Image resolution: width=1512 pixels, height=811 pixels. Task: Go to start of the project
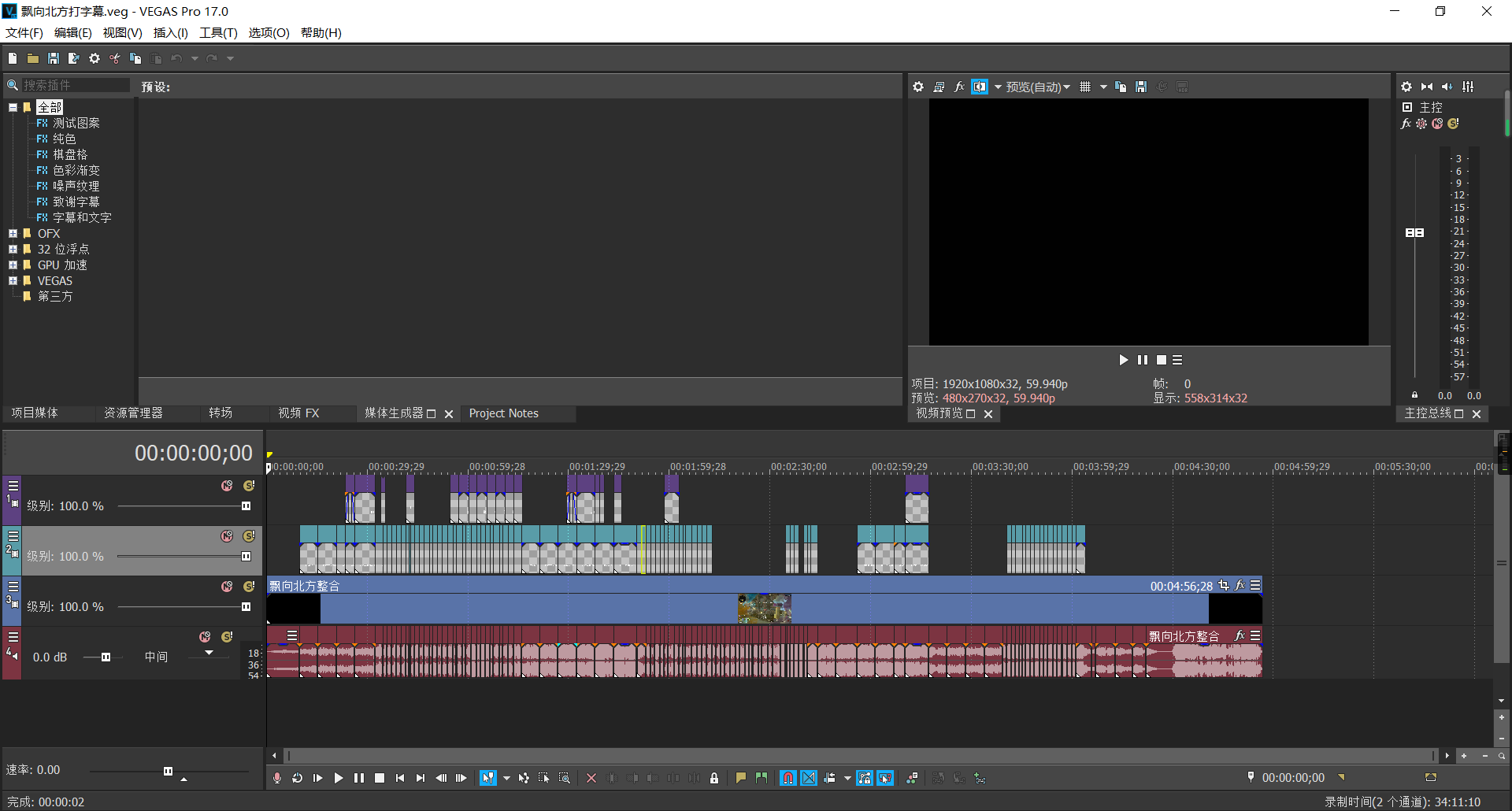coord(400,778)
